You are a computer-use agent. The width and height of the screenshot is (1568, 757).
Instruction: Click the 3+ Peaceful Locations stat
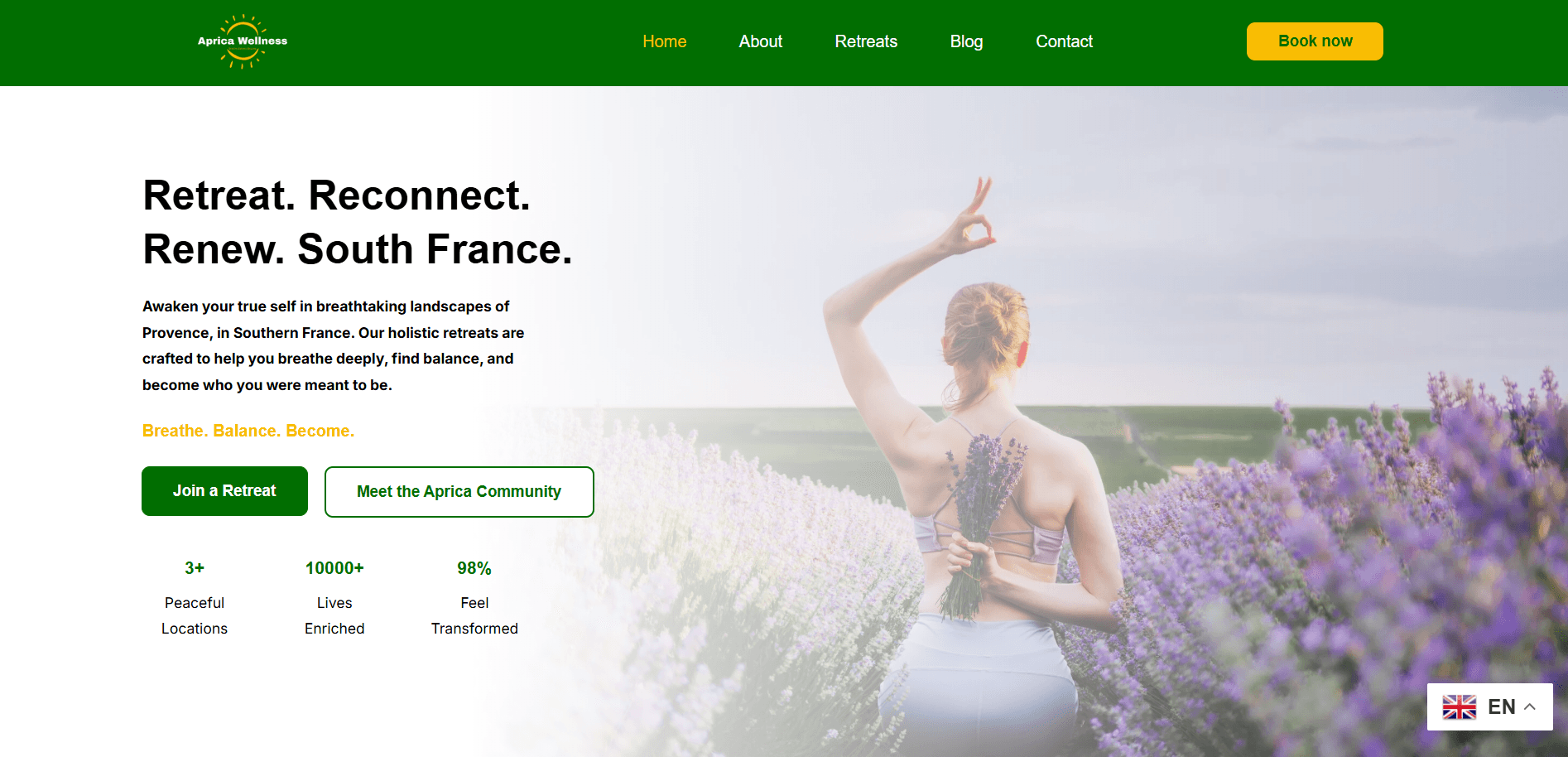(x=195, y=598)
